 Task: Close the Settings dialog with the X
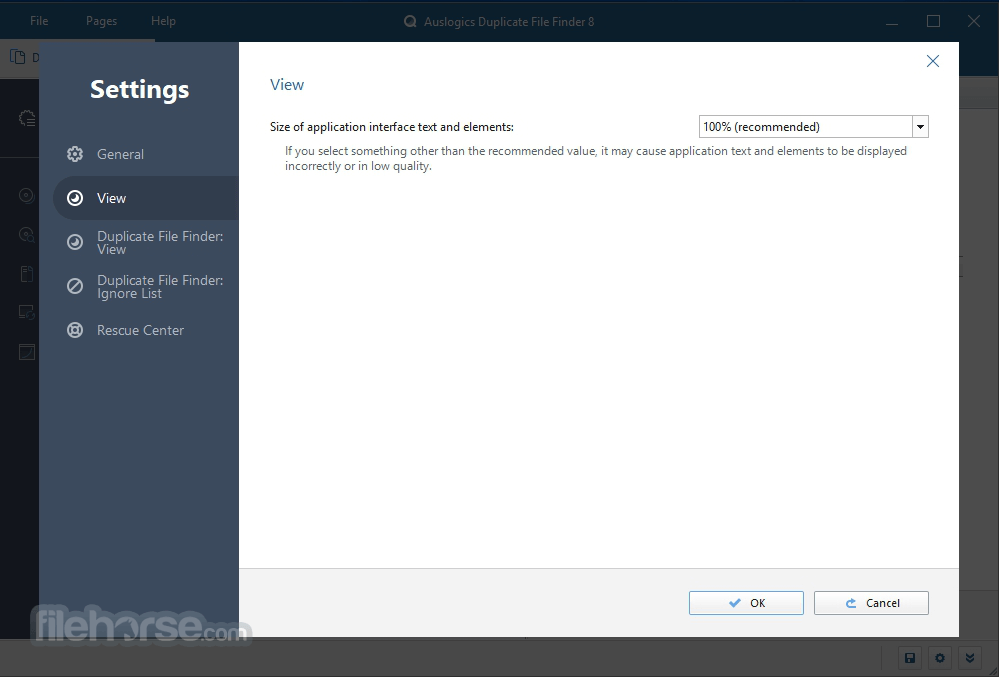(933, 61)
